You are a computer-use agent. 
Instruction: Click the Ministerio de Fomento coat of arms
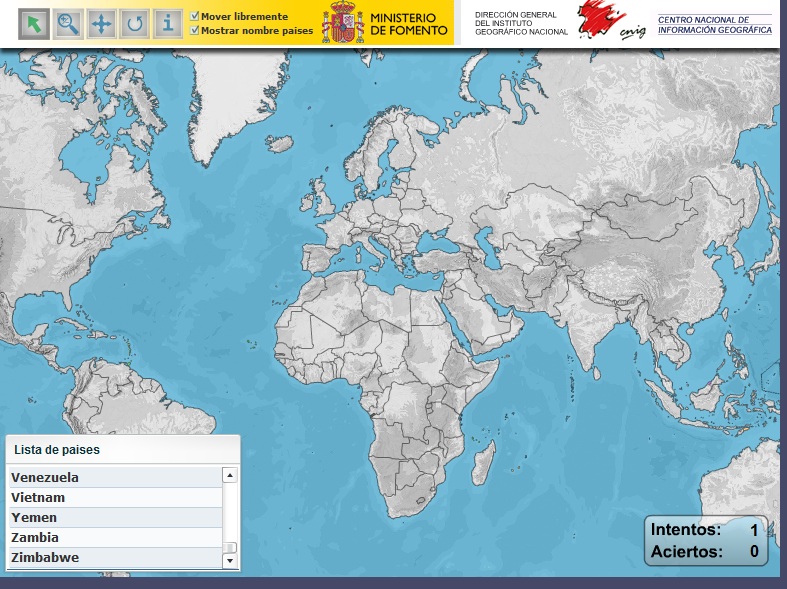[343, 23]
